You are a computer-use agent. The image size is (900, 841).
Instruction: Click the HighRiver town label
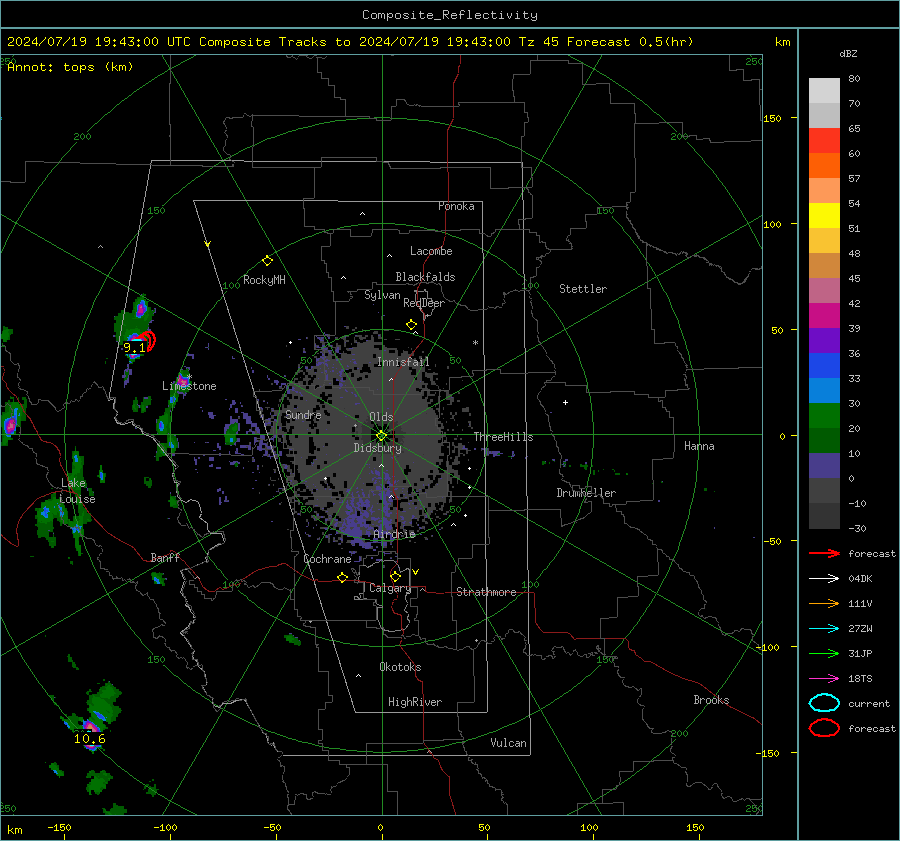point(415,702)
